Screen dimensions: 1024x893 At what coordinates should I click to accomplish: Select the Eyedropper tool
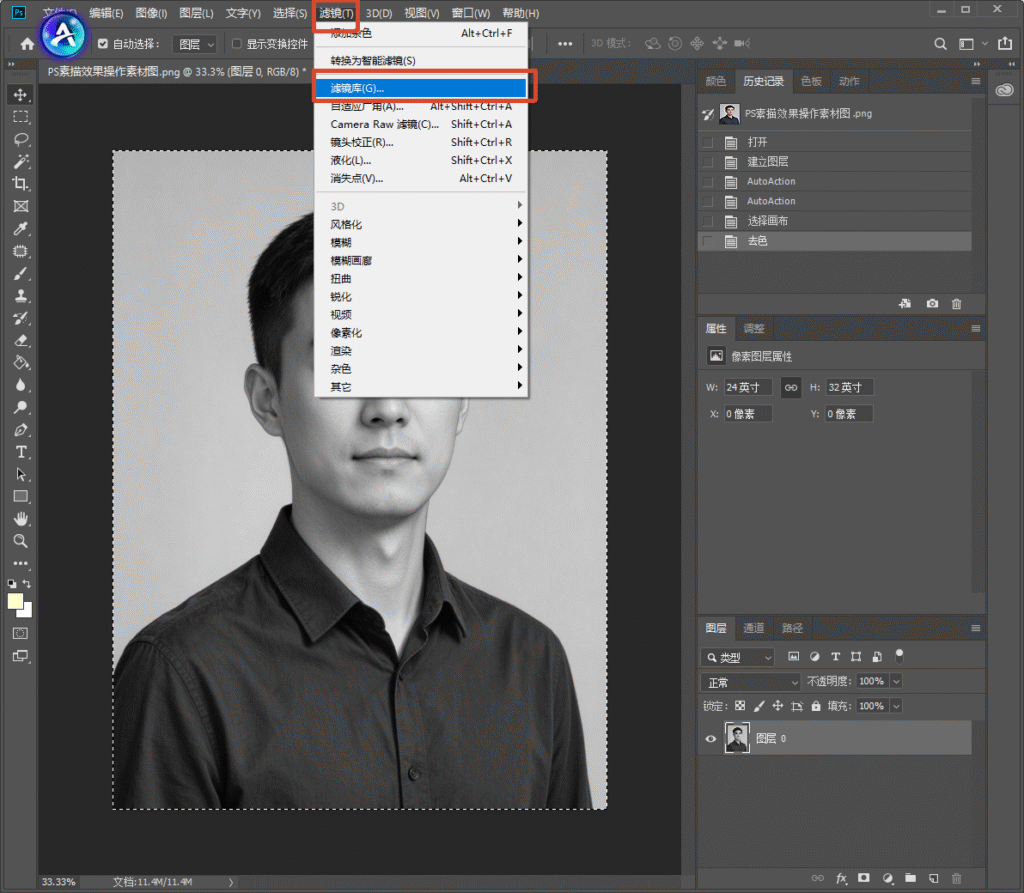point(20,229)
